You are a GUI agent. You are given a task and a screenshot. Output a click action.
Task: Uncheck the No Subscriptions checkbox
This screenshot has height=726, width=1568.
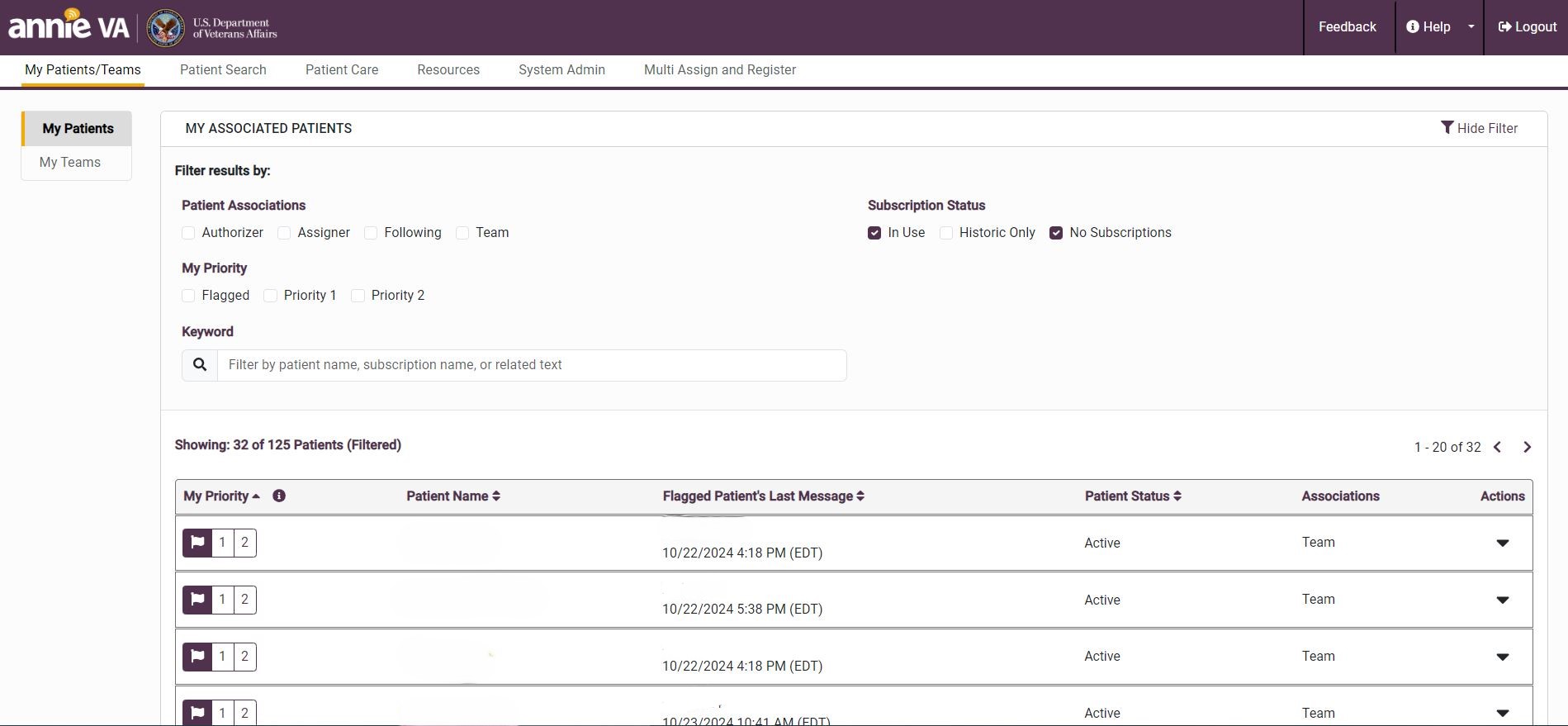click(x=1056, y=233)
